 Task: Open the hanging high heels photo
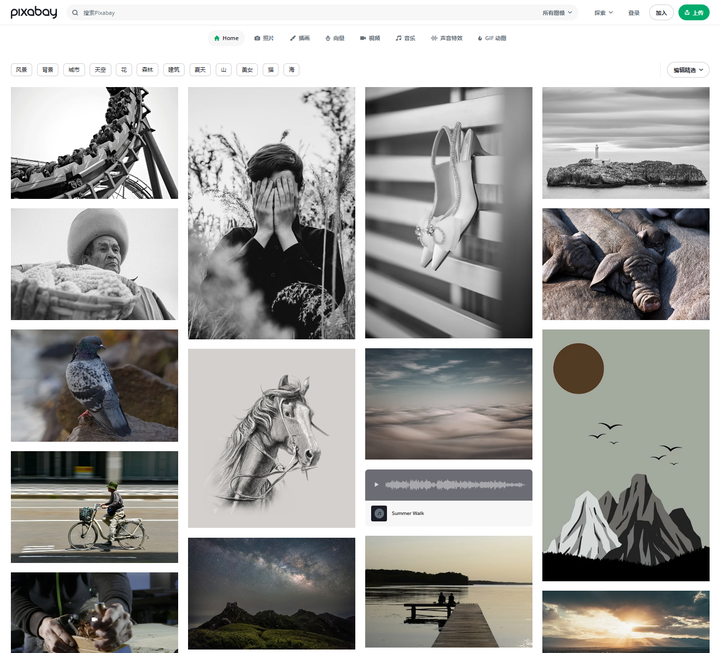449,213
